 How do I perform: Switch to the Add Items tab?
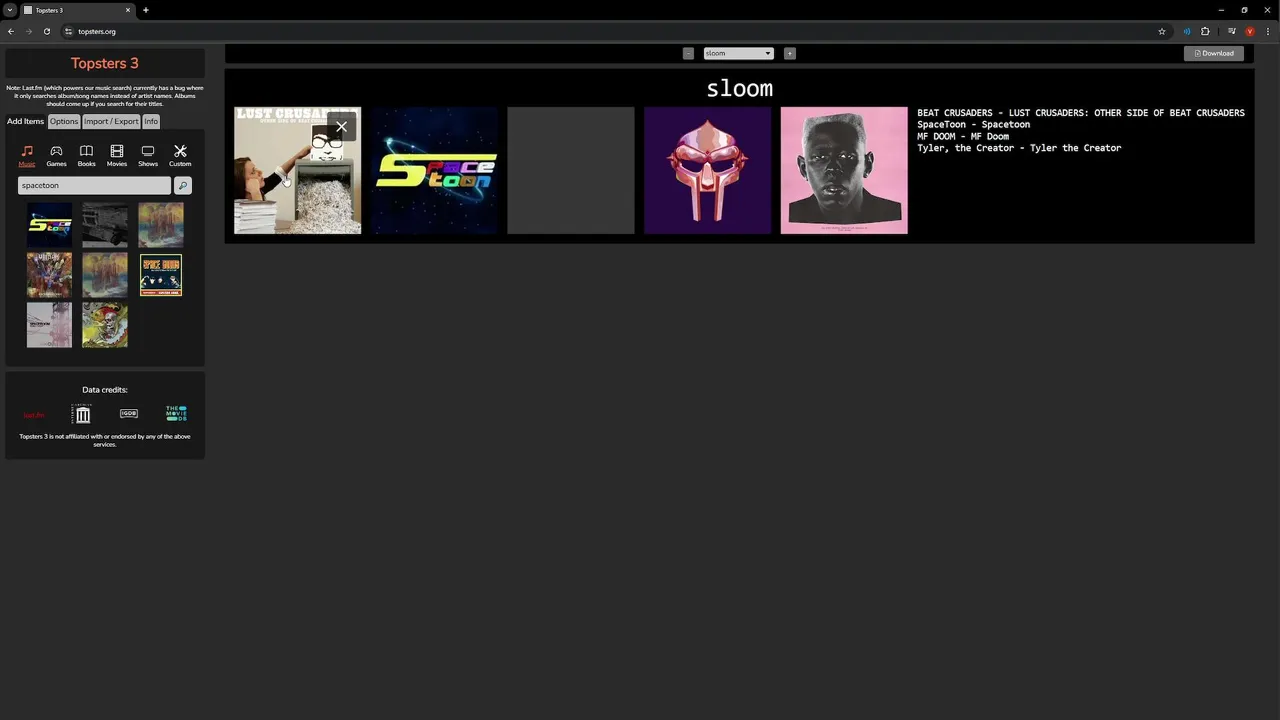click(x=26, y=121)
